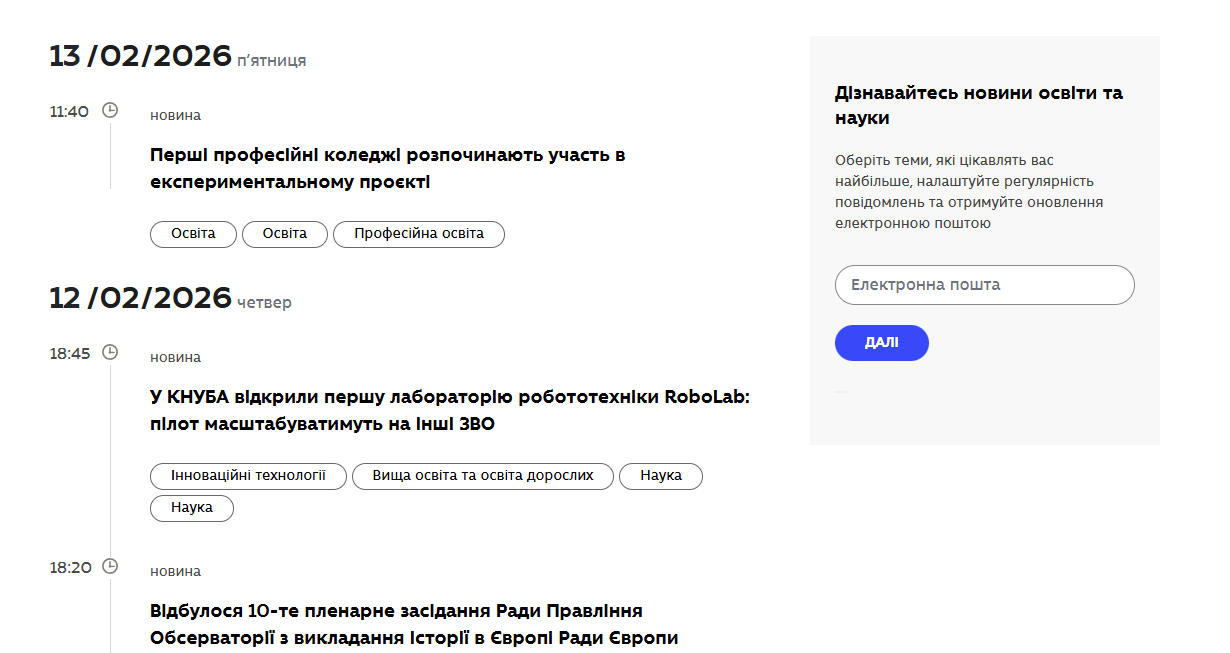Select the Наука tag beside Вища освіта
The height and width of the screenshot is (653, 1230).
tap(661, 476)
